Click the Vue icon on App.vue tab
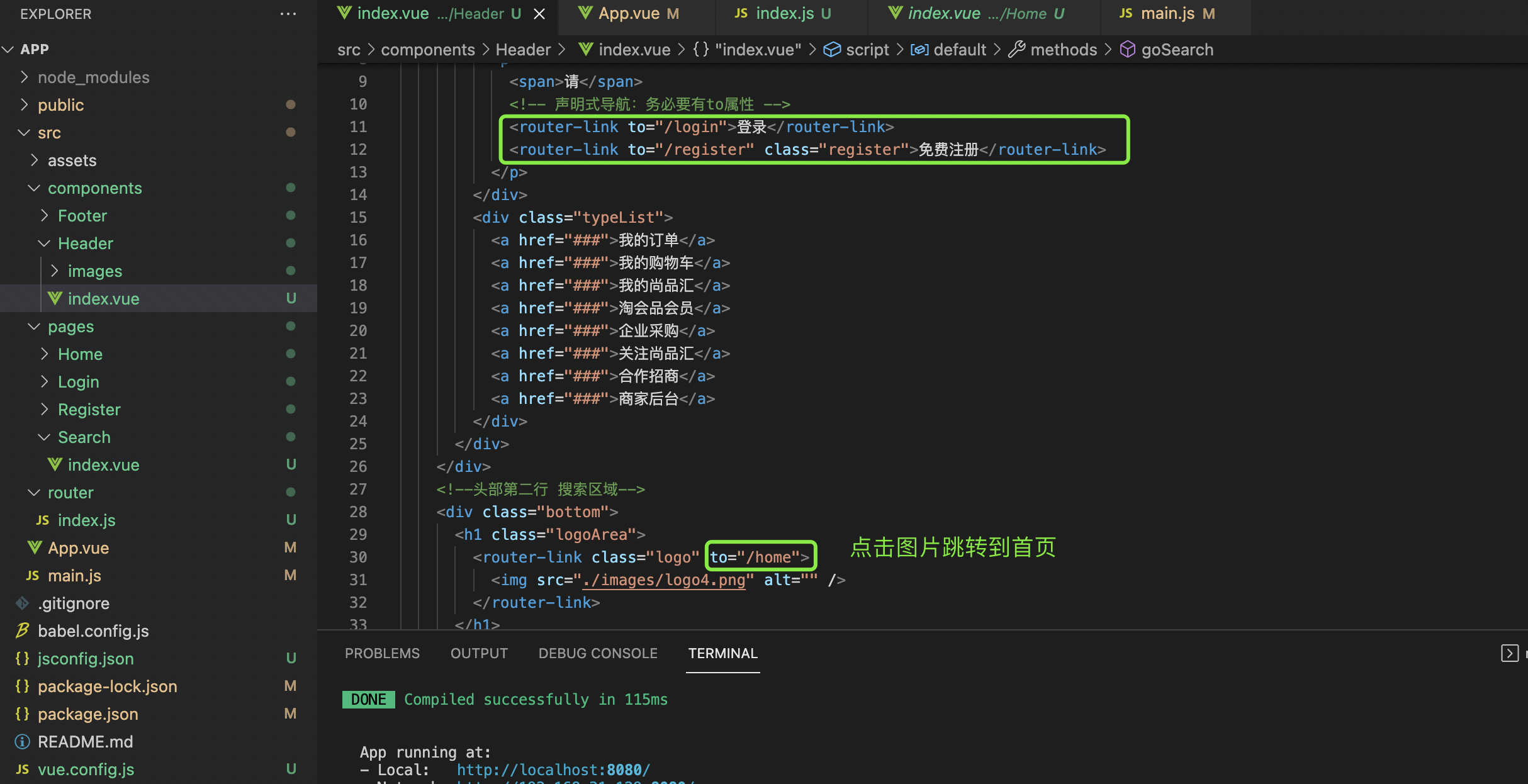 tap(585, 13)
